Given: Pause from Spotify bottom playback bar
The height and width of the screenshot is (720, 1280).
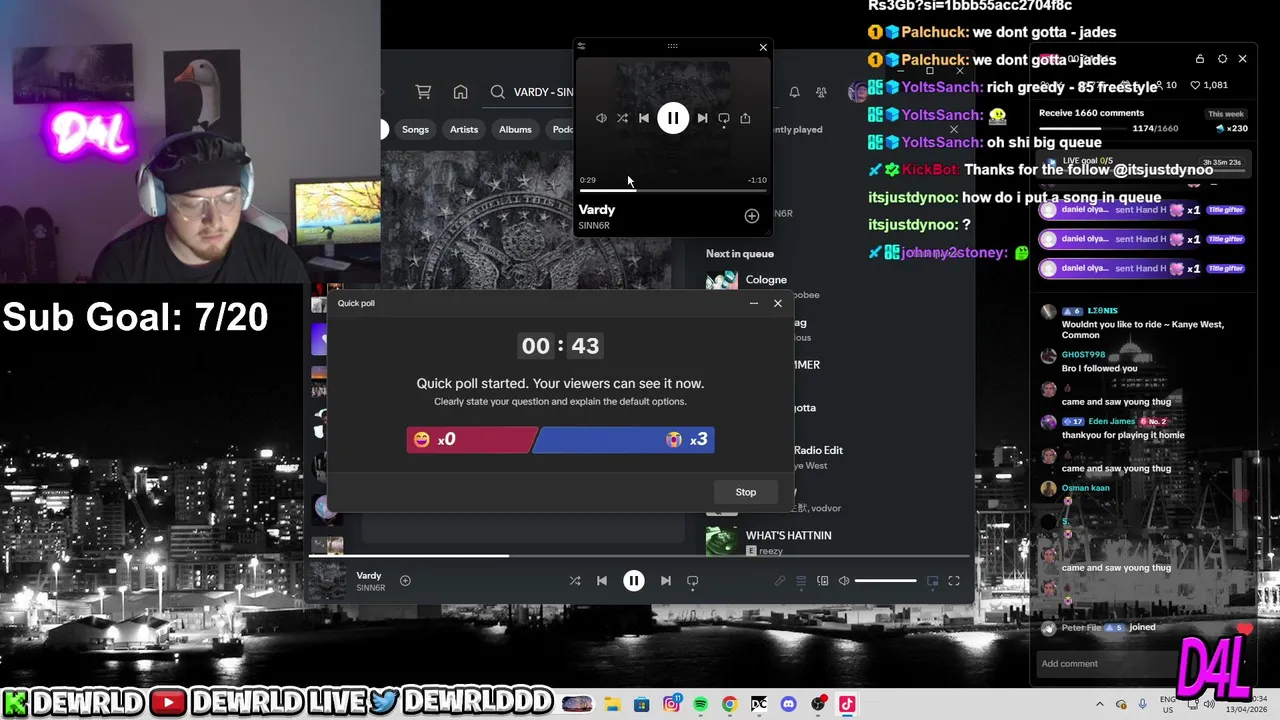Looking at the screenshot, I should tap(634, 581).
